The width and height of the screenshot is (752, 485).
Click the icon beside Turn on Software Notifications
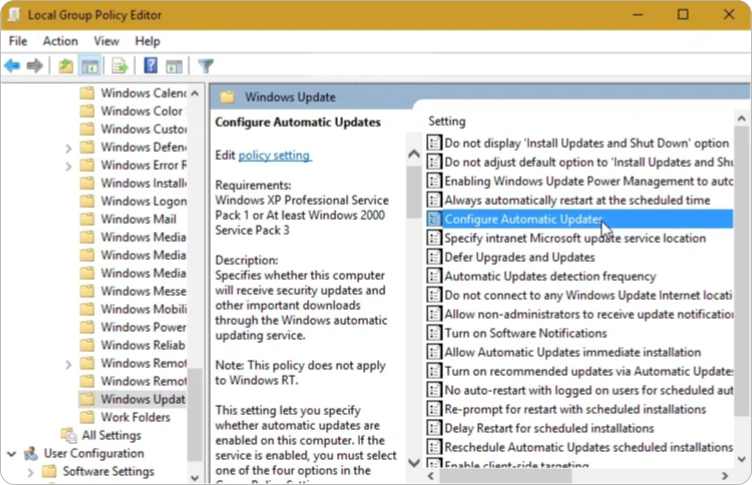tap(434, 332)
